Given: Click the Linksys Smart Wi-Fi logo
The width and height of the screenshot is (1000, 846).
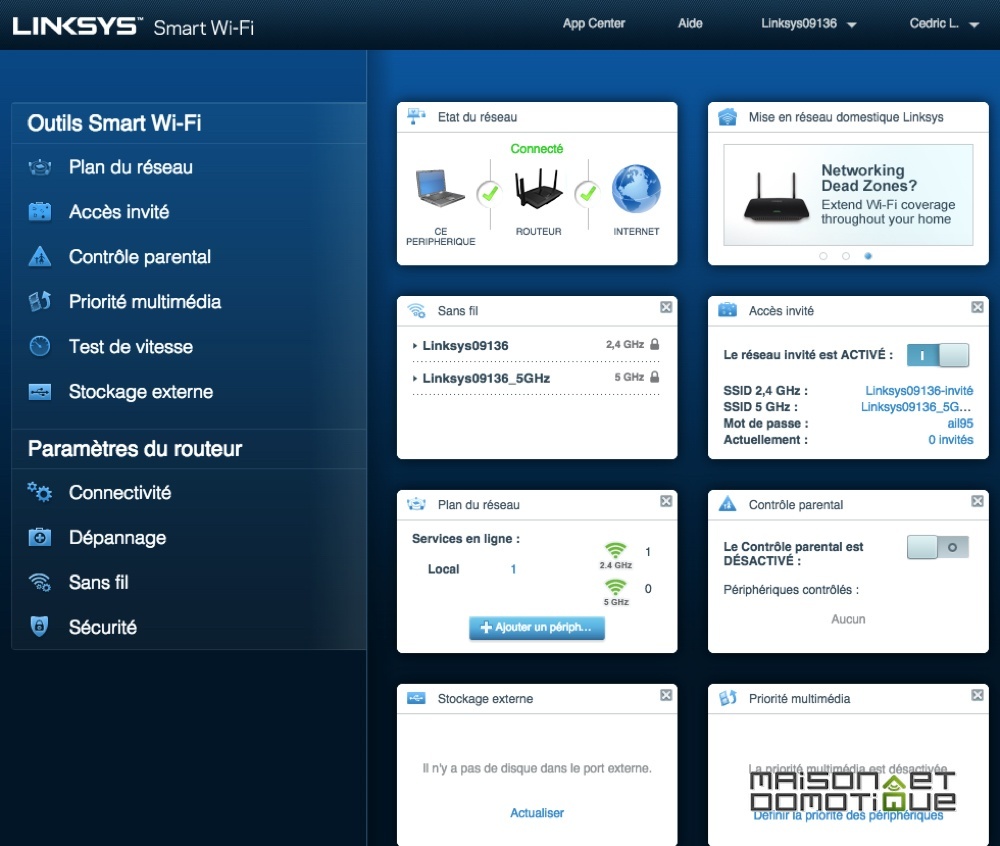Looking at the screenshot, I should (133, 26).
